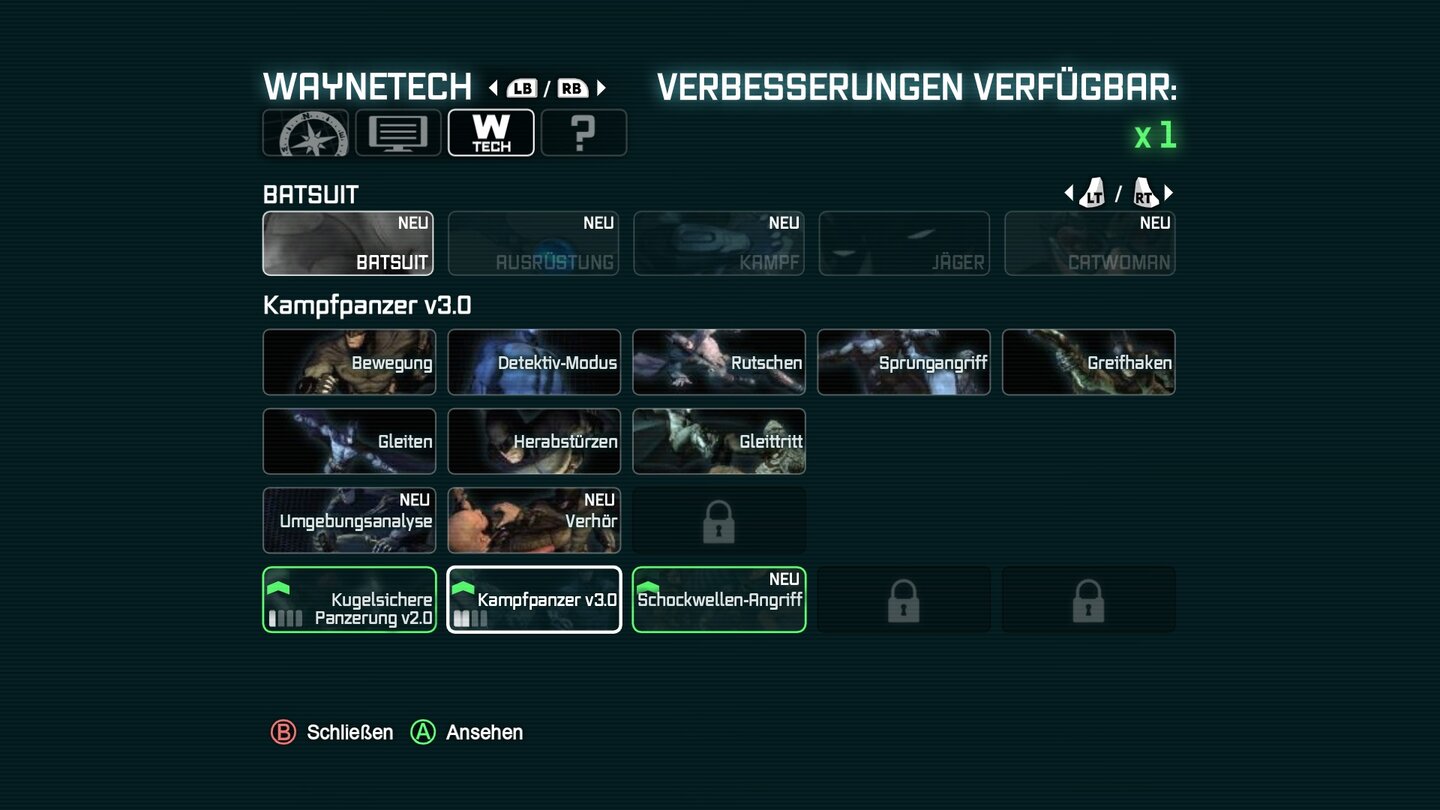
Task: Select the W TECH tab icon
Action: 491,133
